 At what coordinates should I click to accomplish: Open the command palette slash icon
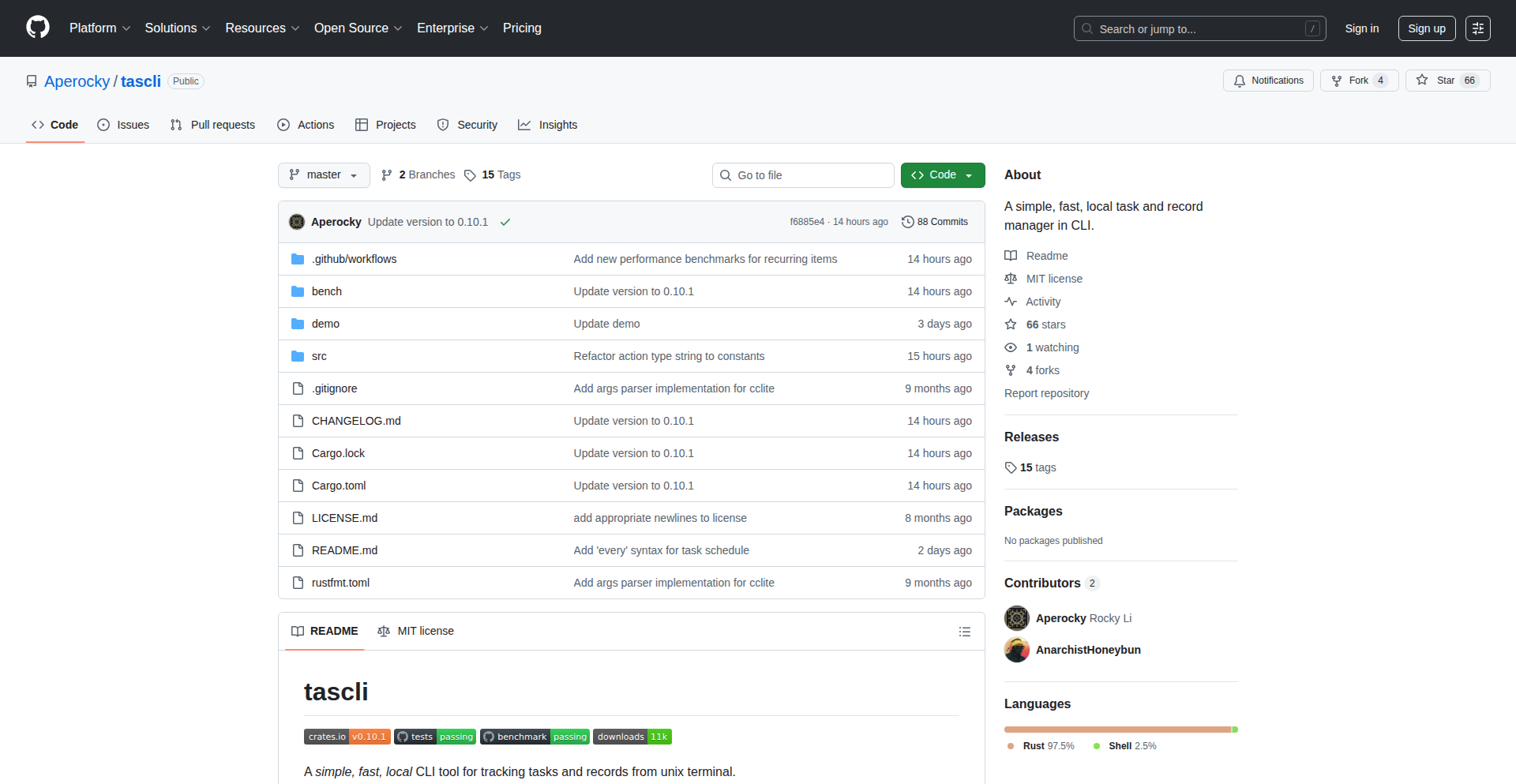pyautogui.click(x=1312, y=28)
